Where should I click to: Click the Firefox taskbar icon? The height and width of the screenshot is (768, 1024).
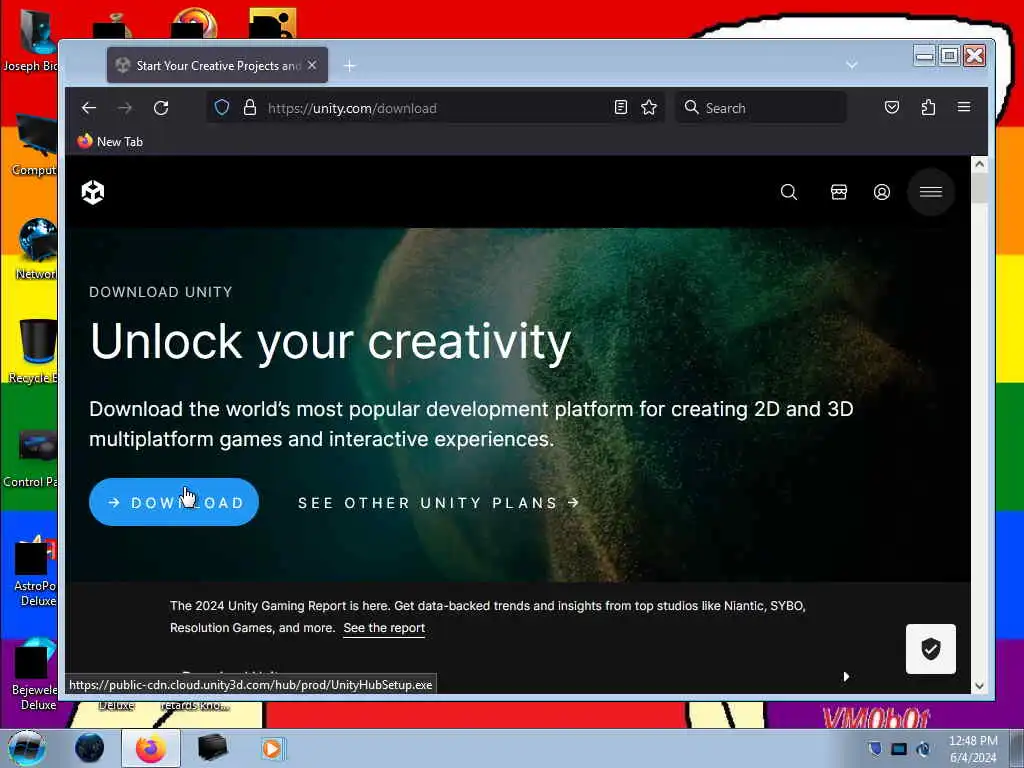151,748
